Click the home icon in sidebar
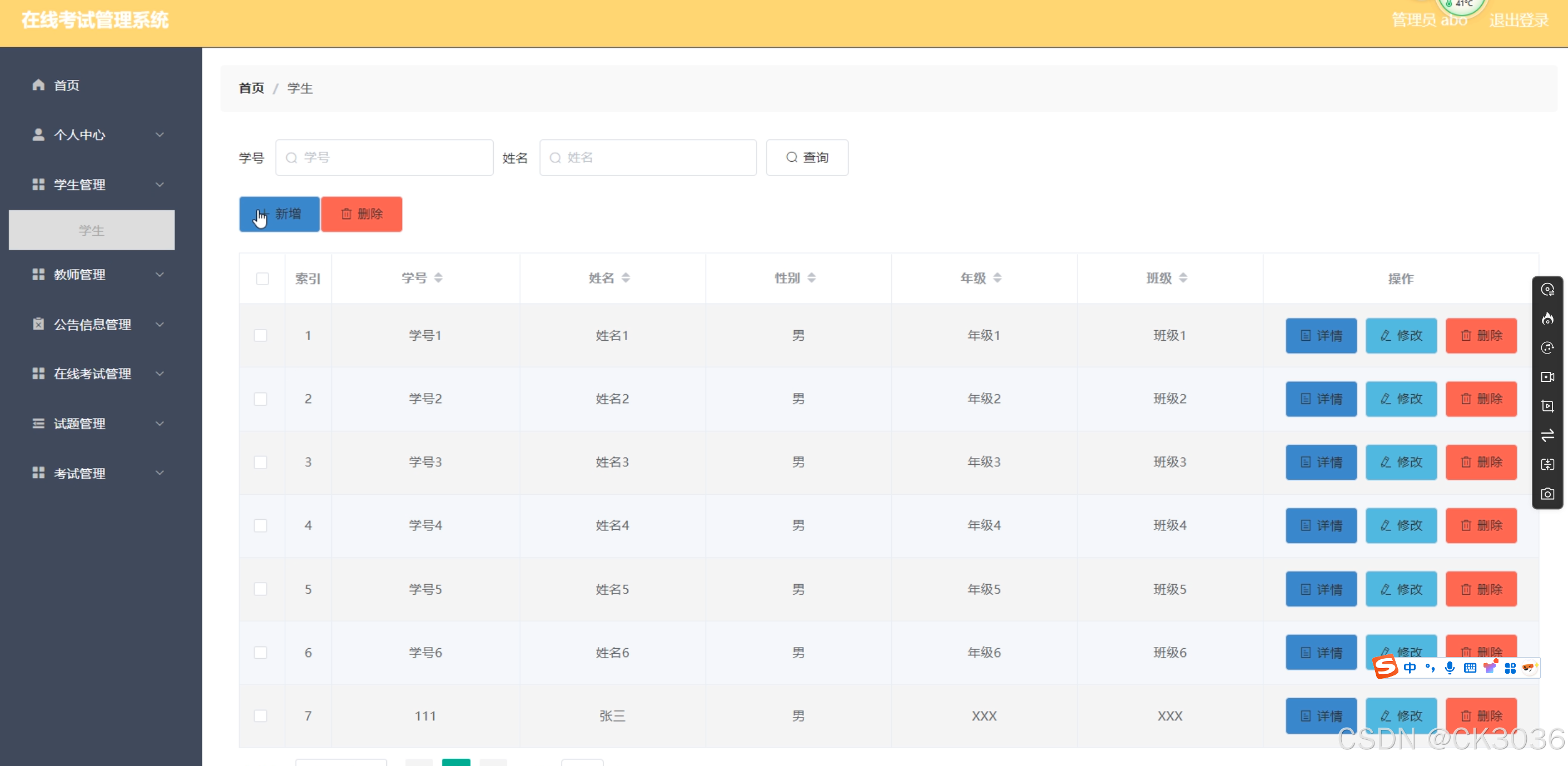The height and width of the screenshot is (766, 1568). [38, 85]
